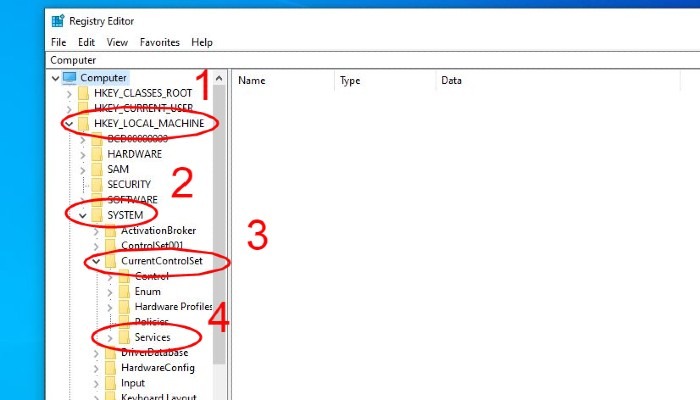Collapse the HKEY_LOCAL_MACHINE key

point(69,124)
